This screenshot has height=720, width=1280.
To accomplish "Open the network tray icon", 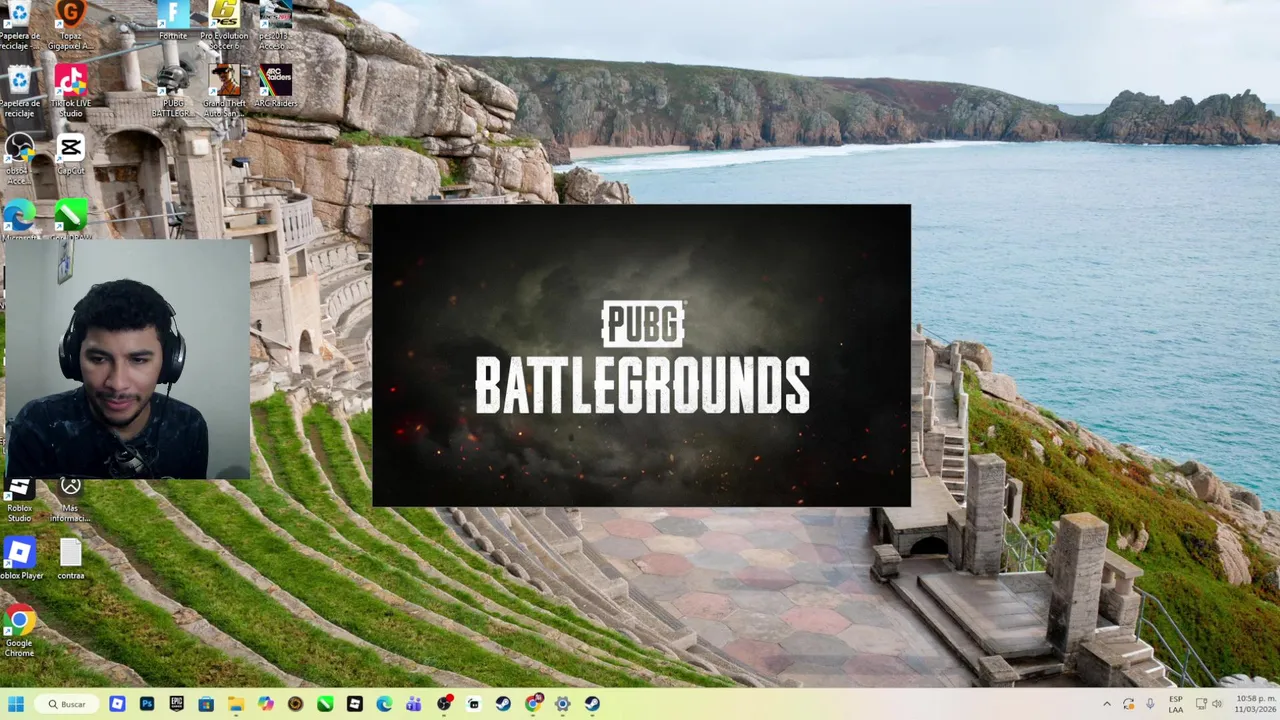I will 1200,704.
